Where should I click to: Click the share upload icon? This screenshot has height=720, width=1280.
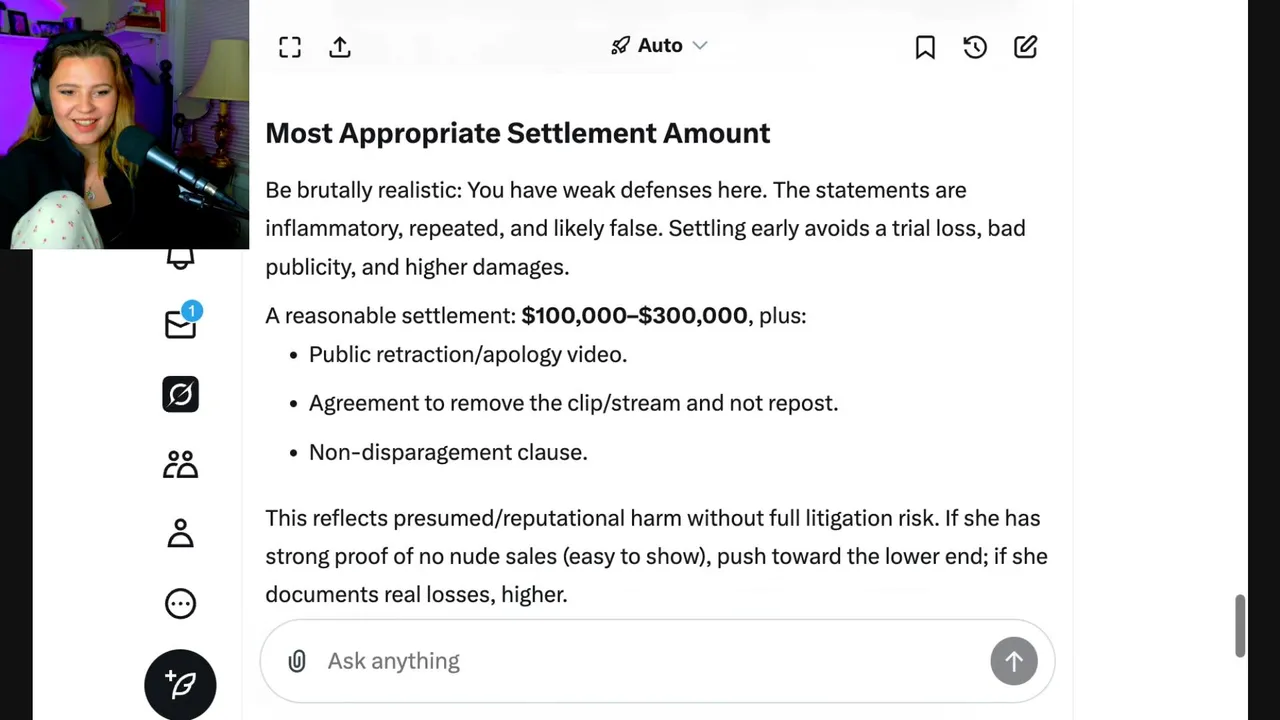click(x=340, y=47)
